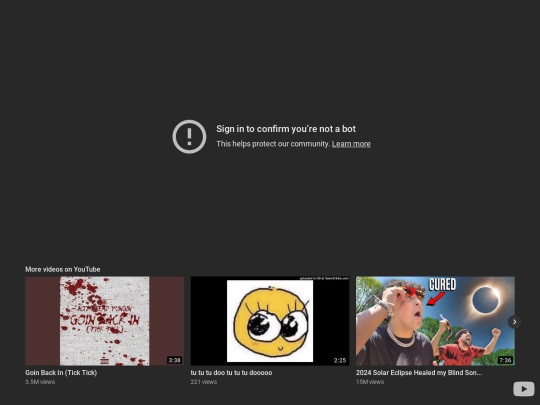Image resolution: width=540 pixels, height=405 pixels.
Task: Open the YouTube logo in the corner
Action: click(523, 389)
